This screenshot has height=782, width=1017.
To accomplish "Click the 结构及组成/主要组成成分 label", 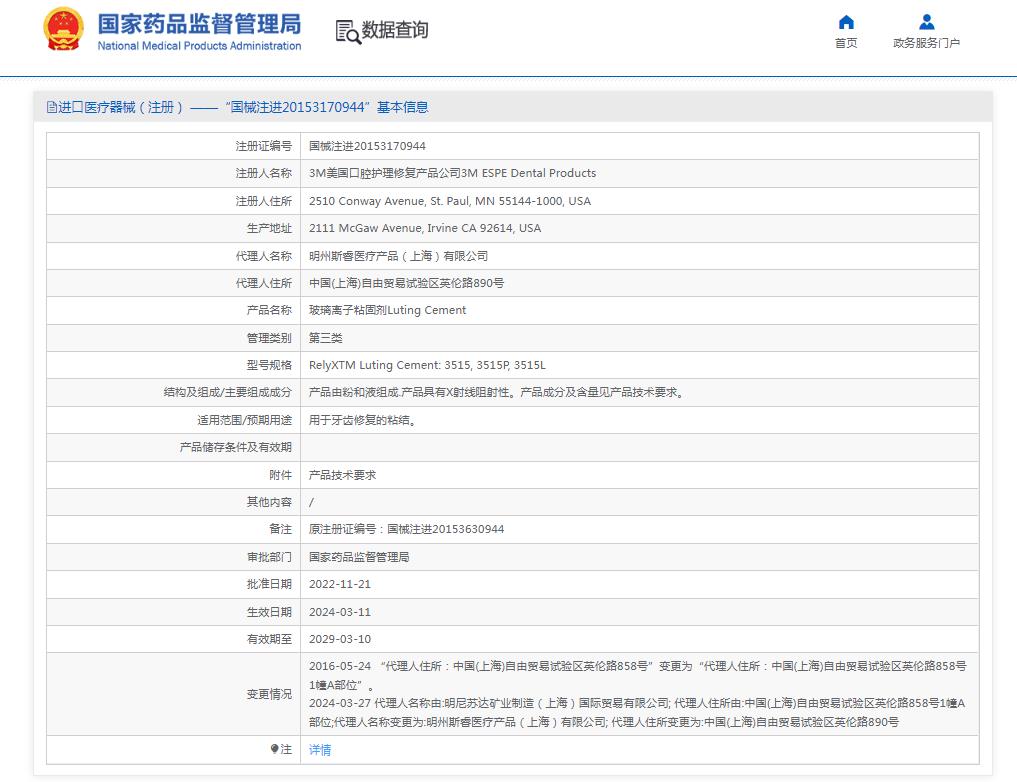I will 228,392.
